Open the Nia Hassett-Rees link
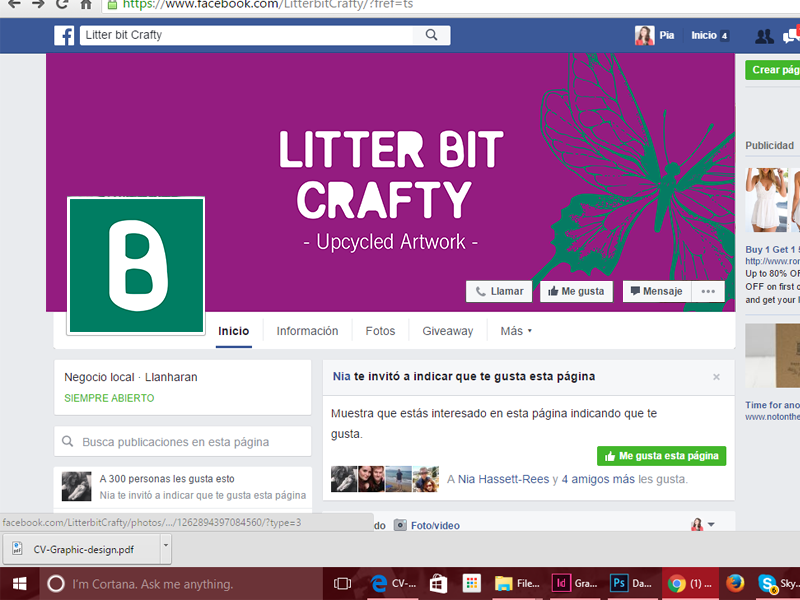The image size is (800, 600). tap(504, 479)
